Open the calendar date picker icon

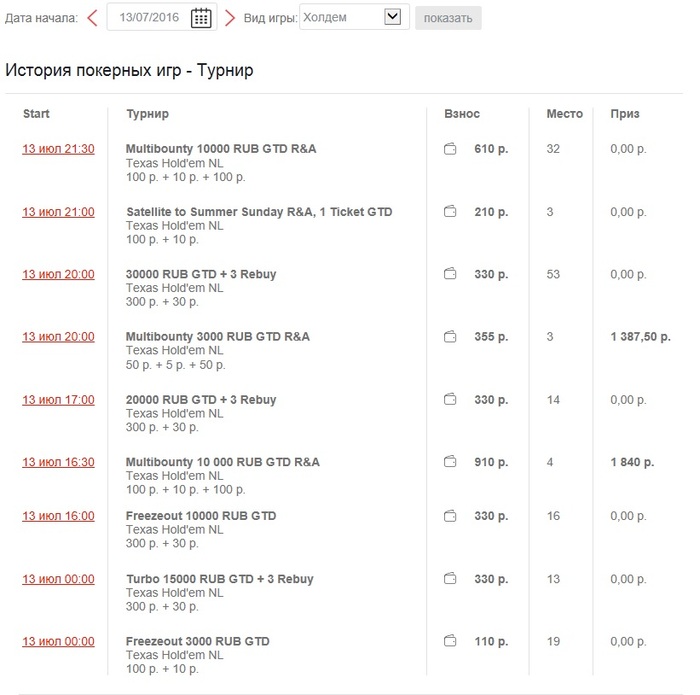201,18
